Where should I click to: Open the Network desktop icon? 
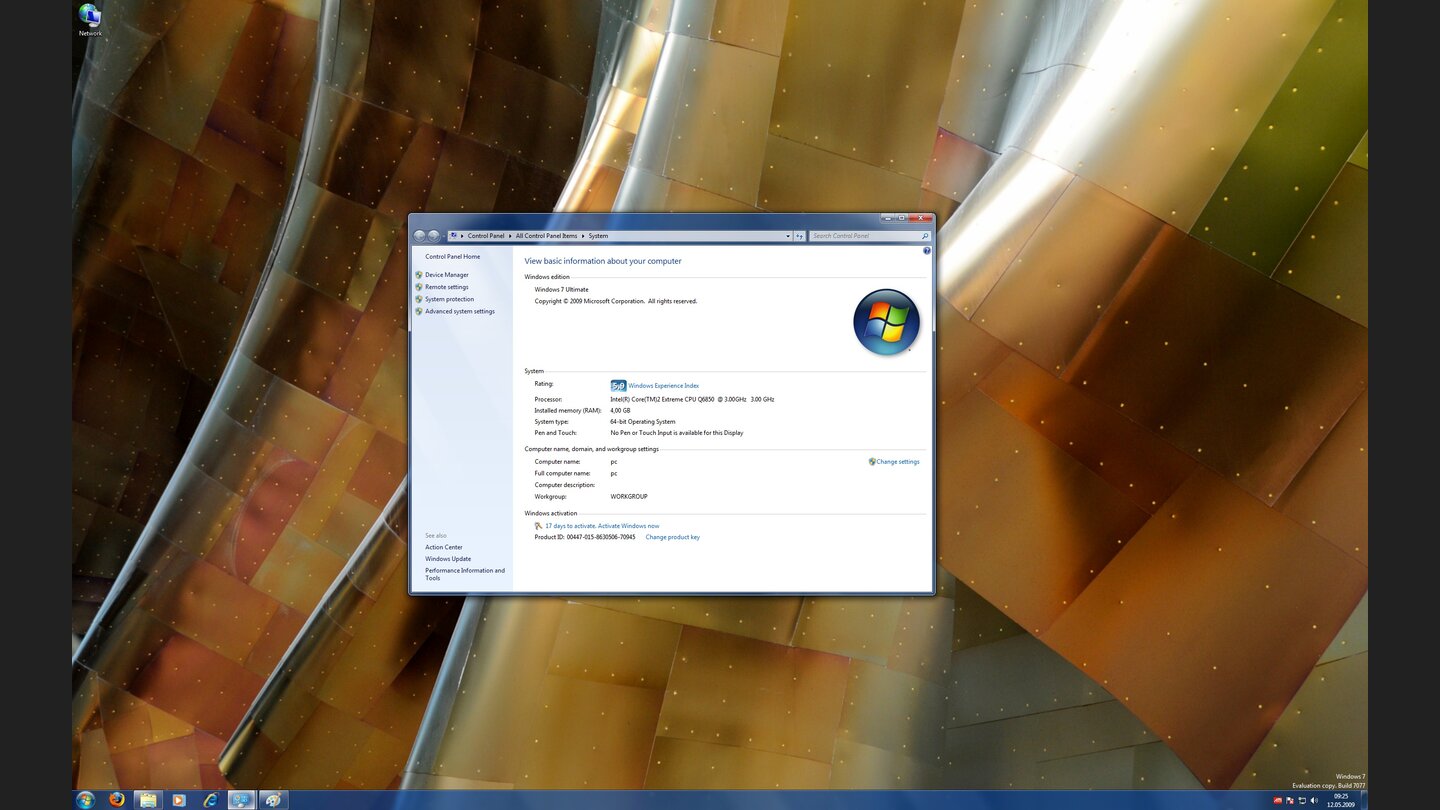[x=90, y=20]
